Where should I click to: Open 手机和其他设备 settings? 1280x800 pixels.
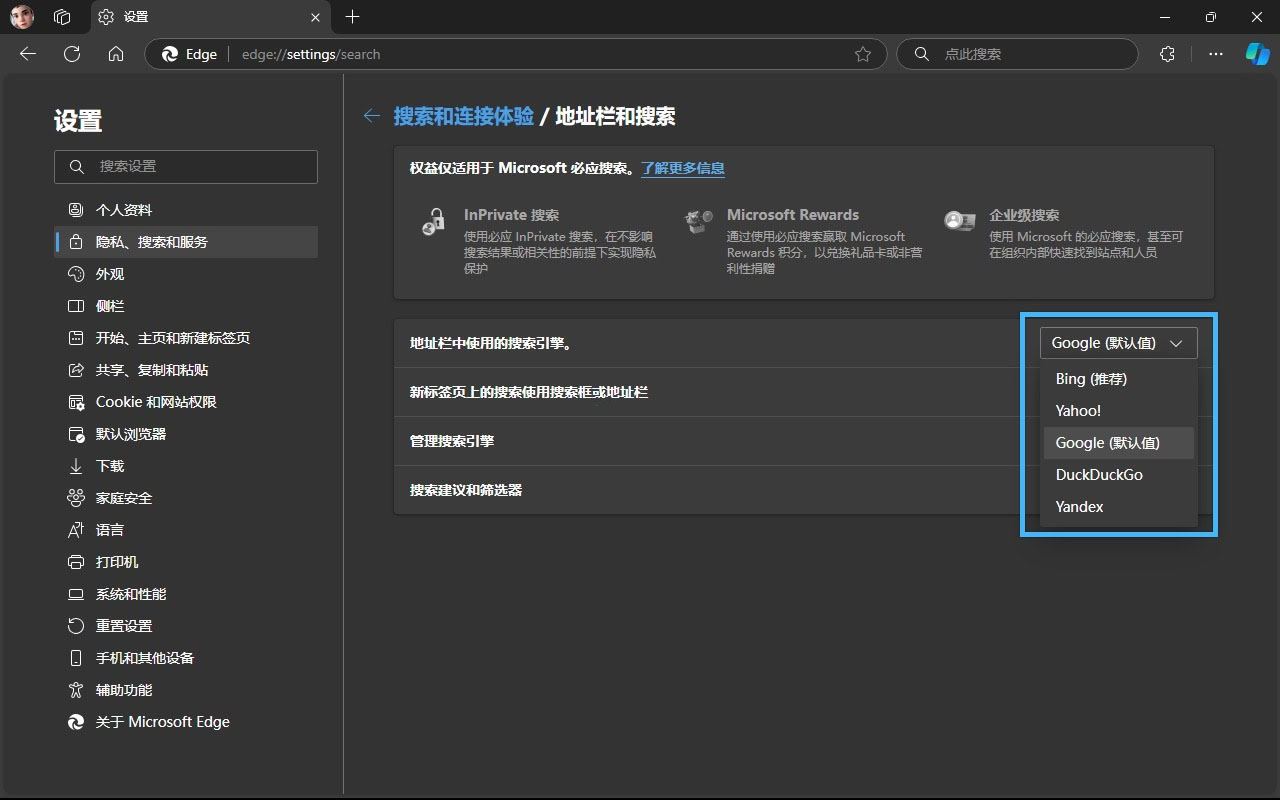tap(186, 658)
